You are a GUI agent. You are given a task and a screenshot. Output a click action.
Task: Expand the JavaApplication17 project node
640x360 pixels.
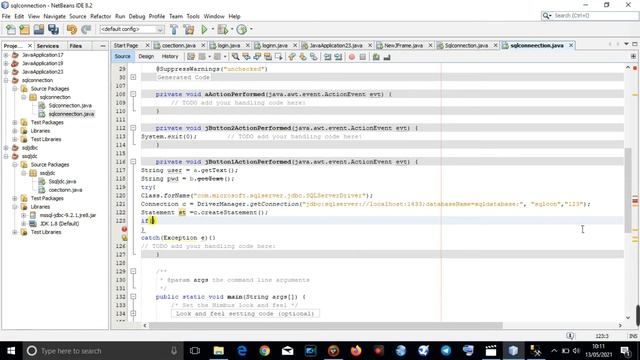pyautogui.click(x=6, y=55)
